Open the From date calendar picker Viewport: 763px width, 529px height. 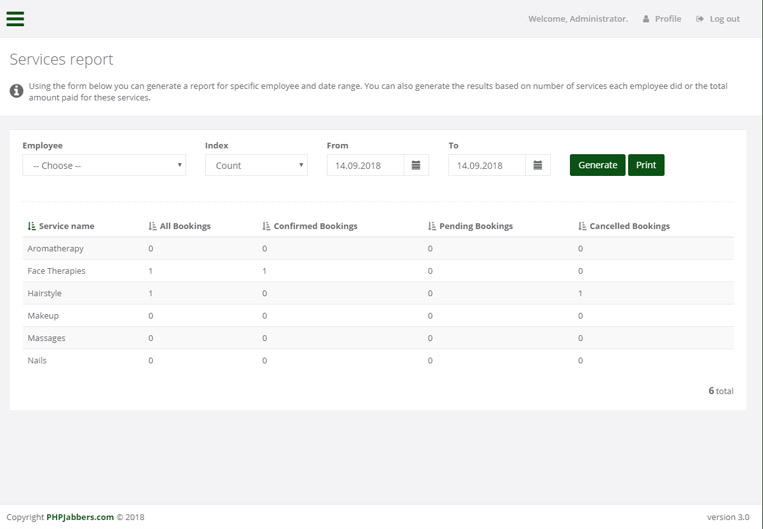click(416, 165)
